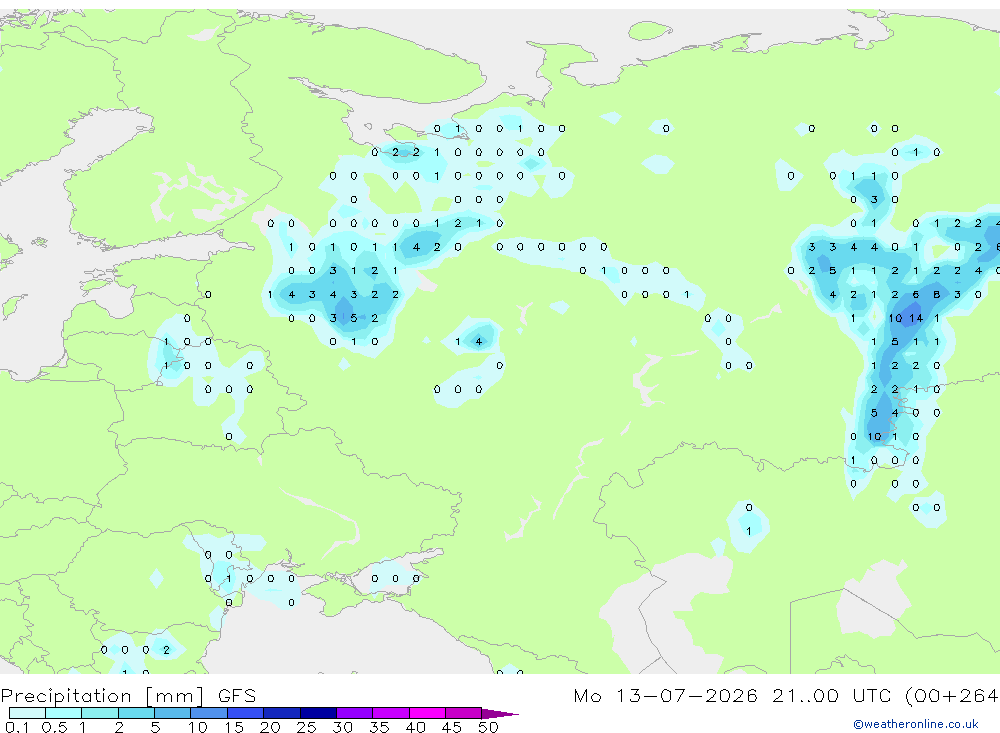The image size is (1000, 733).
Task: Select the 20–25 mm legend color swatch
Action: click(x=282, y=713)
